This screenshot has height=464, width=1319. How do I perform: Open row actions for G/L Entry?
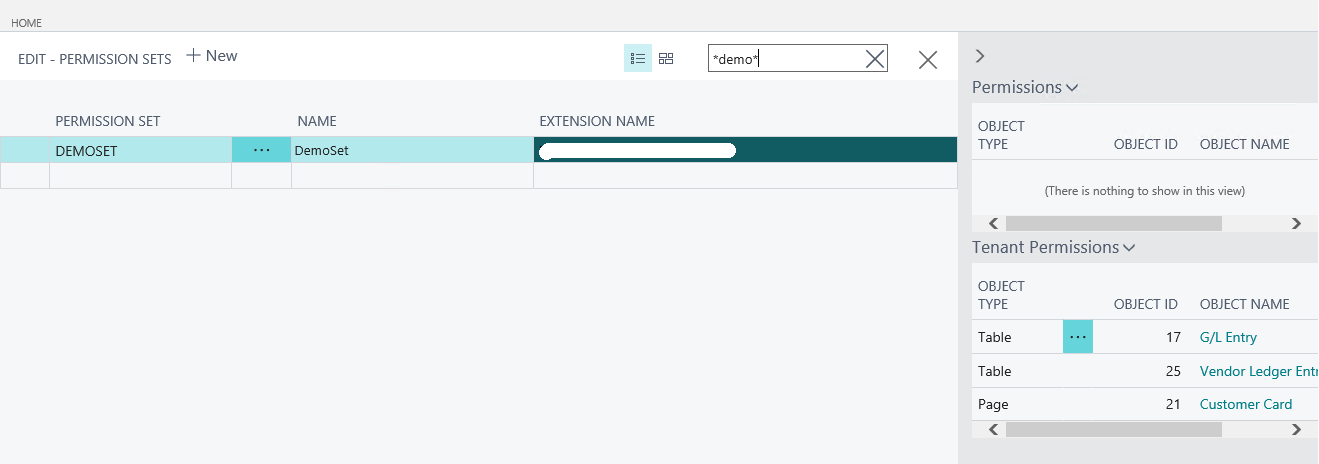pos(1077,338)
